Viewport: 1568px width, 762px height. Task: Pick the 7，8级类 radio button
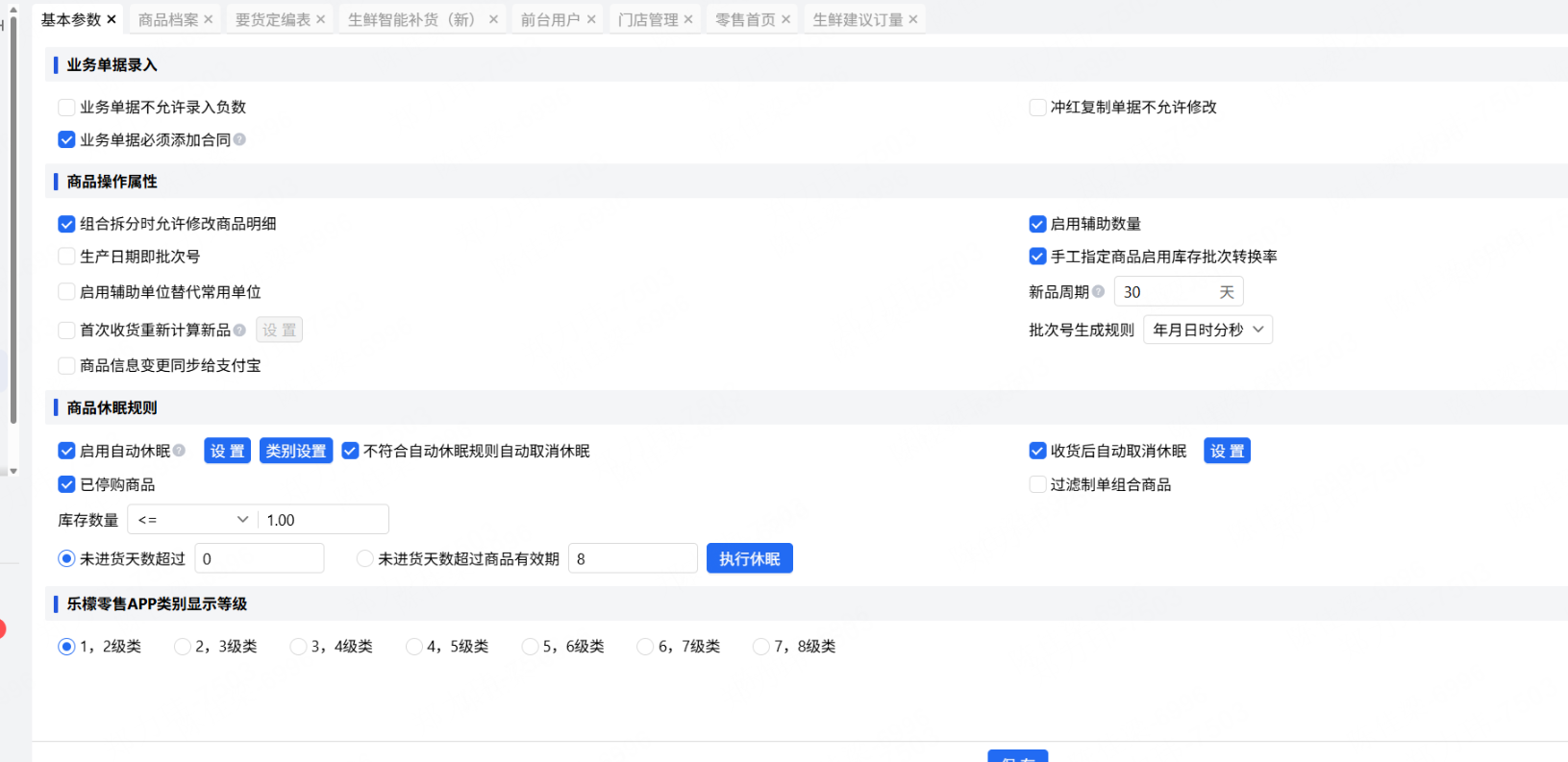tap(760, 647)
